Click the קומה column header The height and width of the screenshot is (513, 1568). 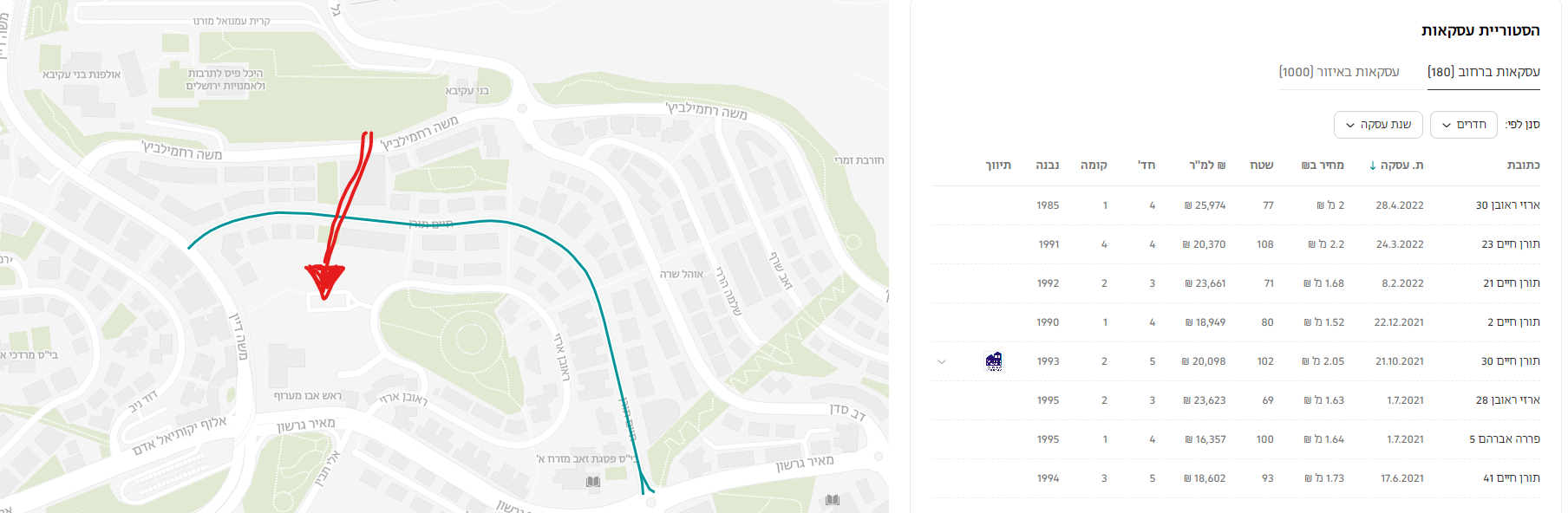1094,165
